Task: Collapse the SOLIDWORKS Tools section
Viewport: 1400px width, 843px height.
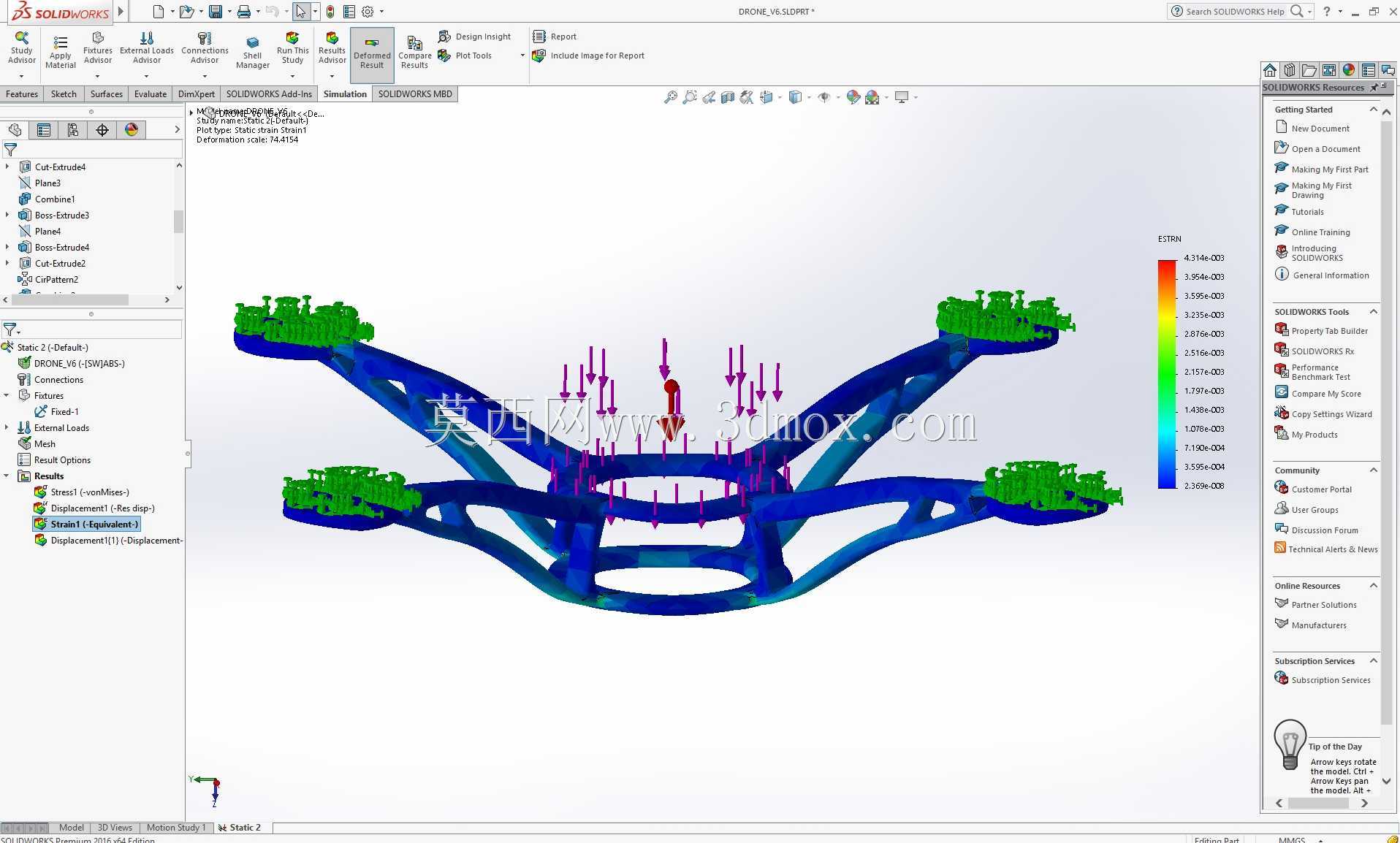Action: [x=1373, y=312]
